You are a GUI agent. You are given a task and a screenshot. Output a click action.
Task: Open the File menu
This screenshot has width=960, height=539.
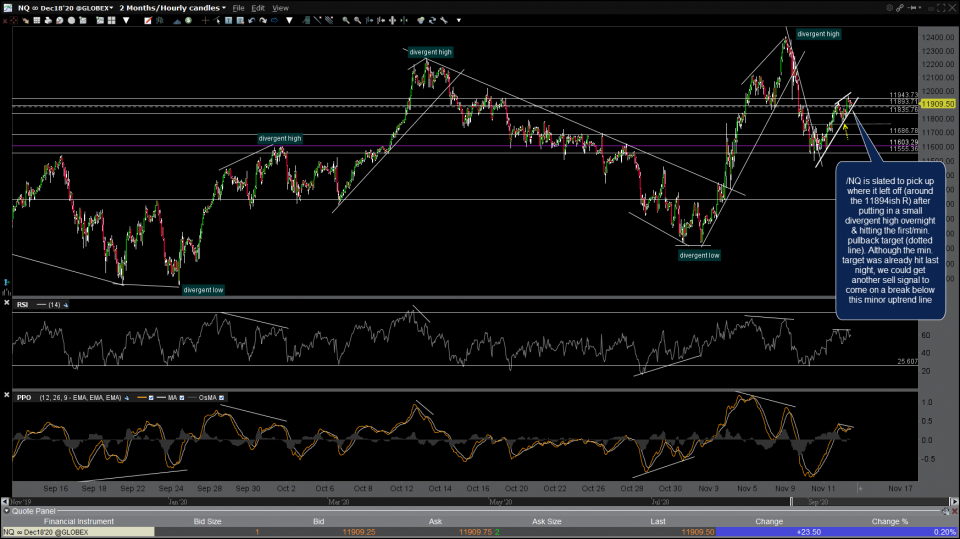[238, 8]
